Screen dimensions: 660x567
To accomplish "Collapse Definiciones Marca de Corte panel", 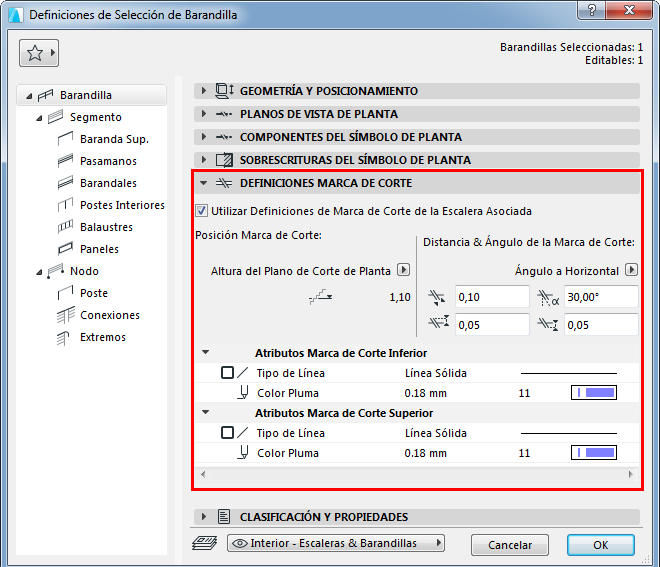I will tap(204, 183).
